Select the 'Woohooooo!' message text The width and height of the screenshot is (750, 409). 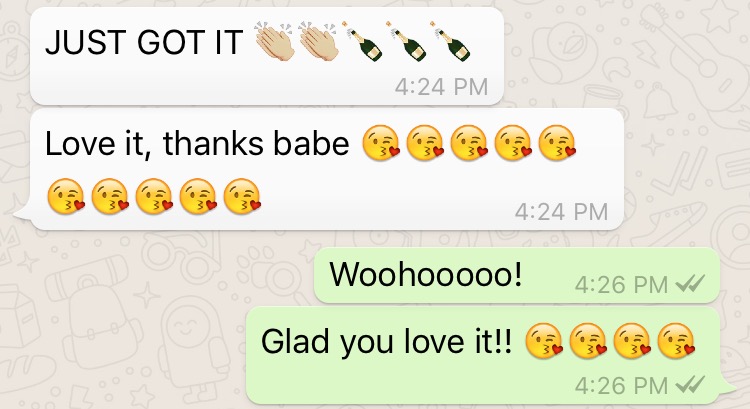click(x=426, y=275)
